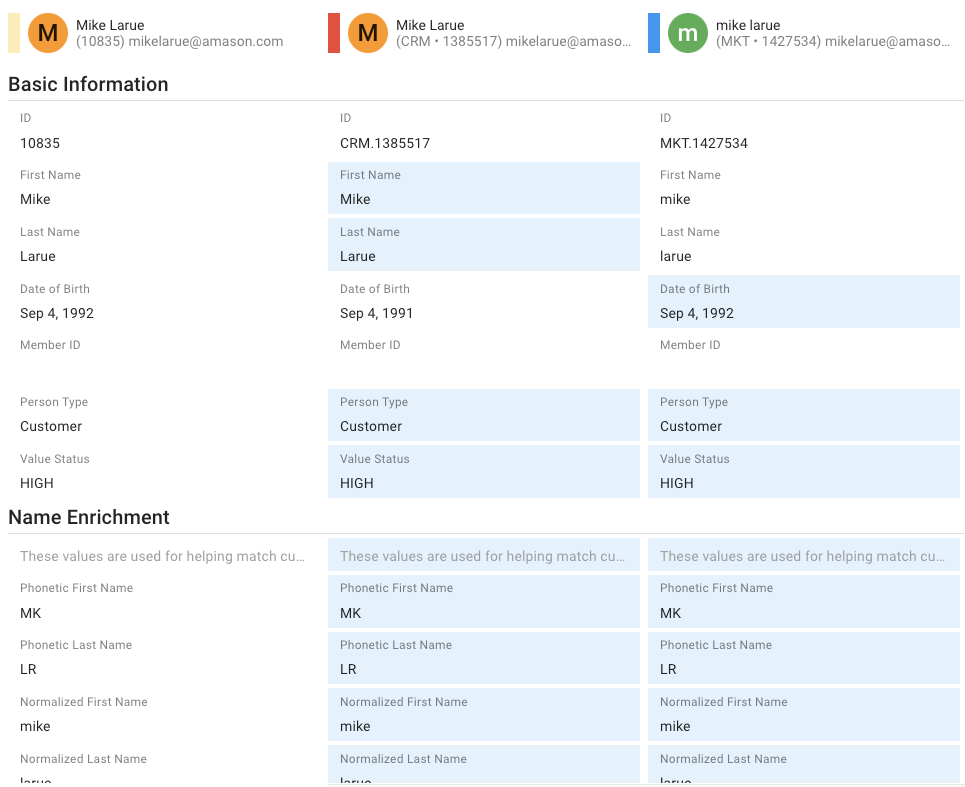
Task: Click the red bar next to the CRM record
Action: 334,33
